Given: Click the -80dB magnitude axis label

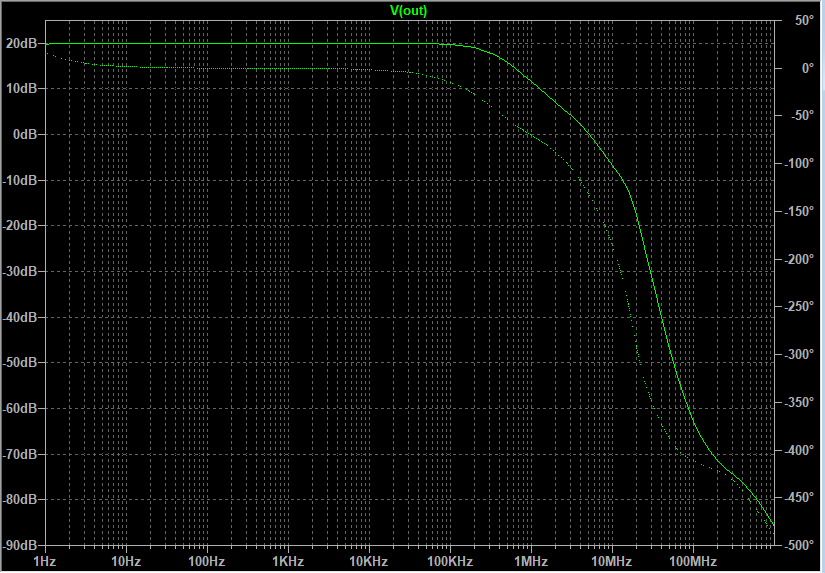Looking at the screenshot, I should [20, 499].
